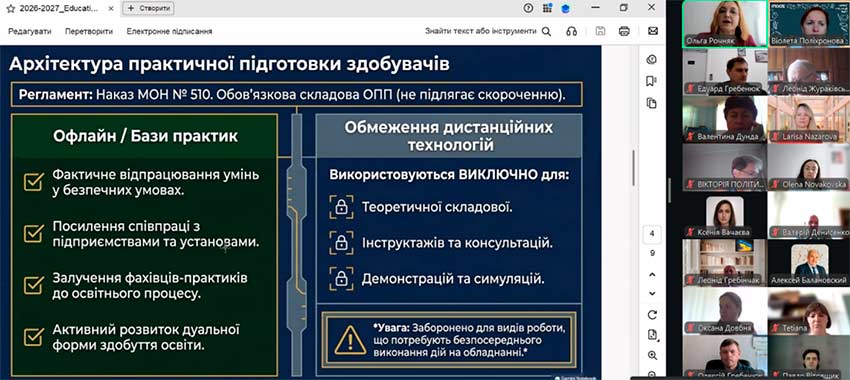Rotate the page with circular arrow

point(652,315)
